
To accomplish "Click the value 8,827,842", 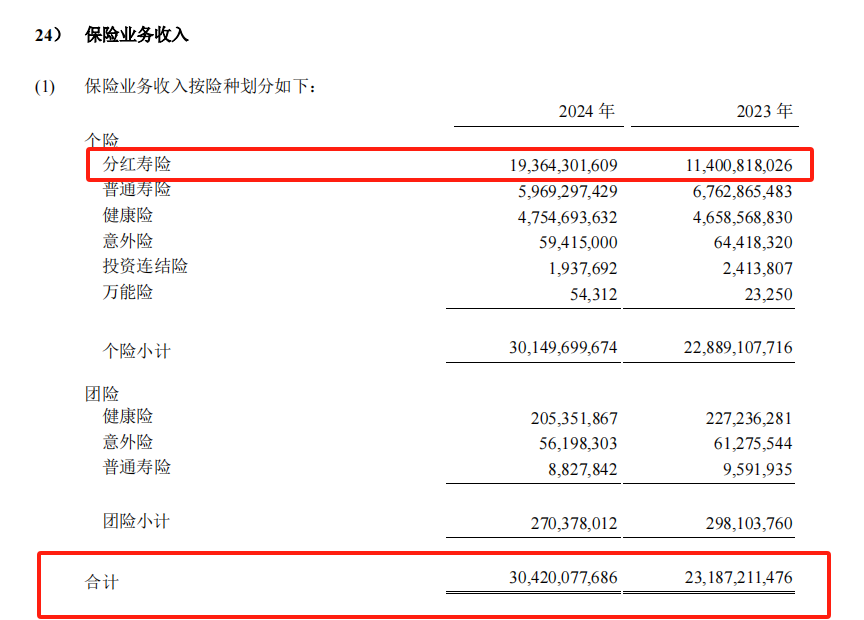I will coord(583,470).
